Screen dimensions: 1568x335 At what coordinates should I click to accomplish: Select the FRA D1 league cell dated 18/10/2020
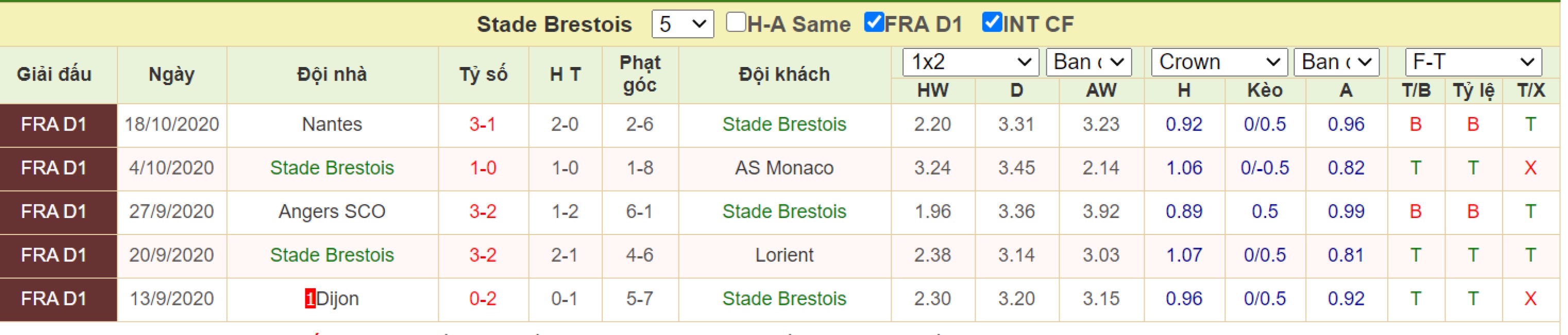[58, 125]
